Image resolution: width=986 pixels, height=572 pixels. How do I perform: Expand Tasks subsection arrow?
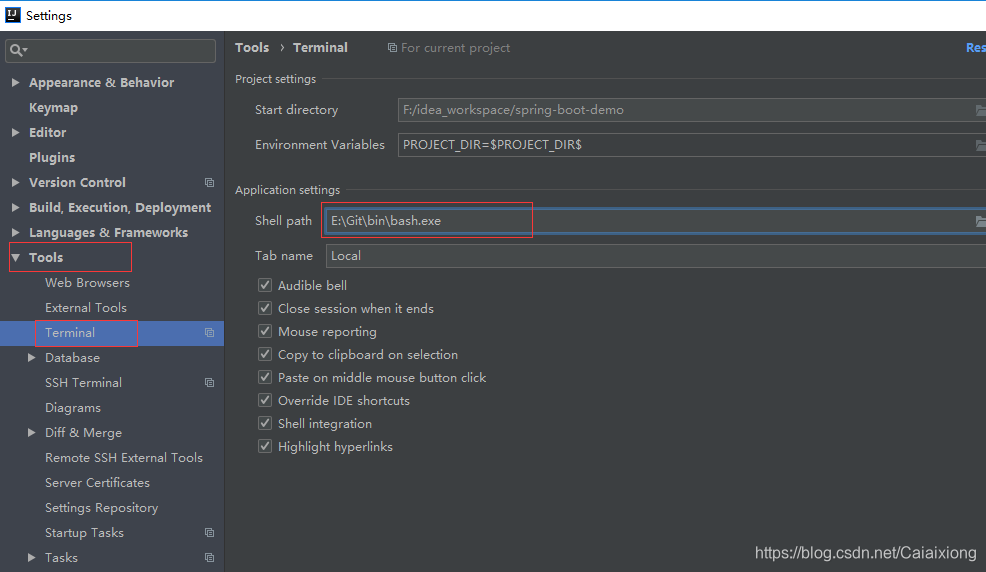[31, 558]
